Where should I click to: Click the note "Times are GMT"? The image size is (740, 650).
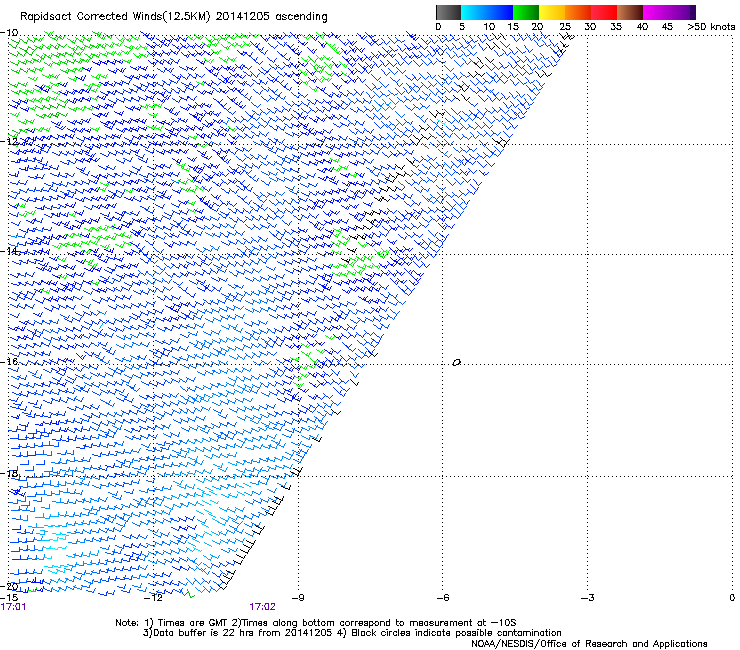[192, 623]
